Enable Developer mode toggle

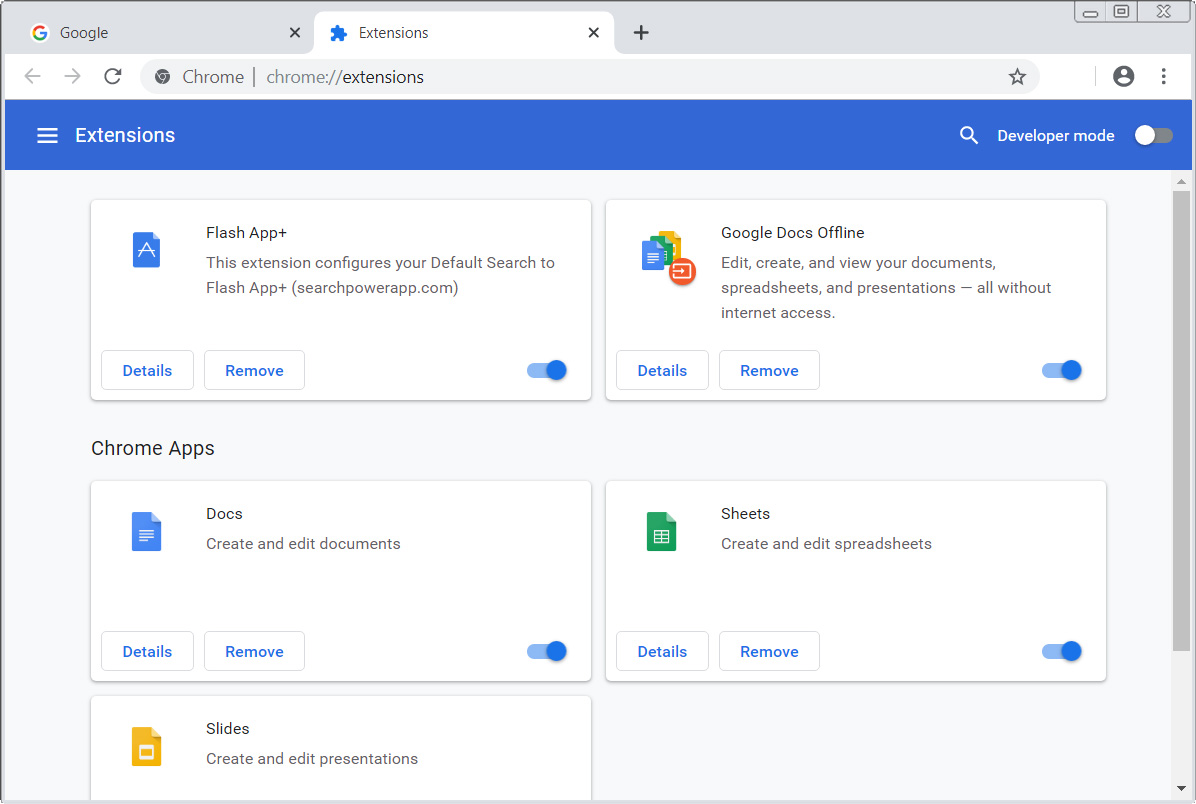[x=1153, y=135]
